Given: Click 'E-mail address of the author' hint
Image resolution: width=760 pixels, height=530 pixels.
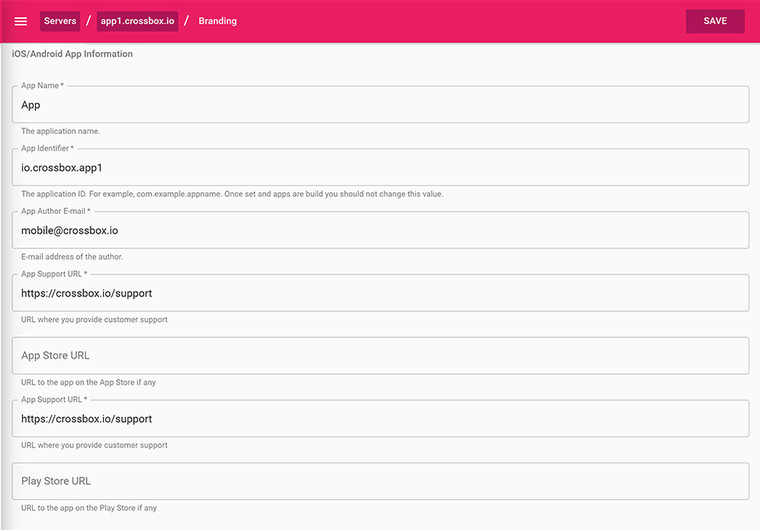Looking at the screenshot, I should click(x=72, y=257).
